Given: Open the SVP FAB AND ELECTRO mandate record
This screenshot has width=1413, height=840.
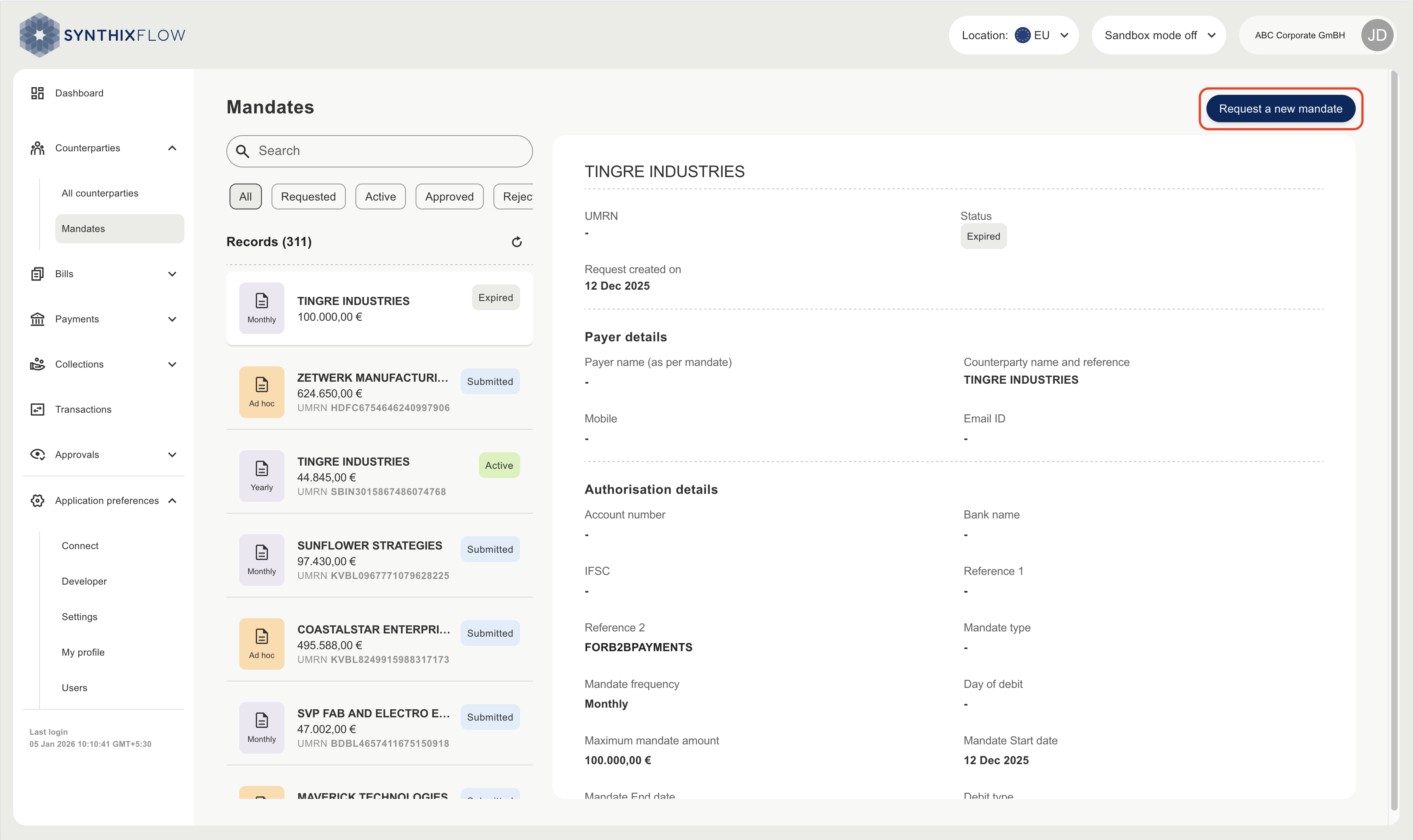Looking at the screenshot, I should [379, 728].
